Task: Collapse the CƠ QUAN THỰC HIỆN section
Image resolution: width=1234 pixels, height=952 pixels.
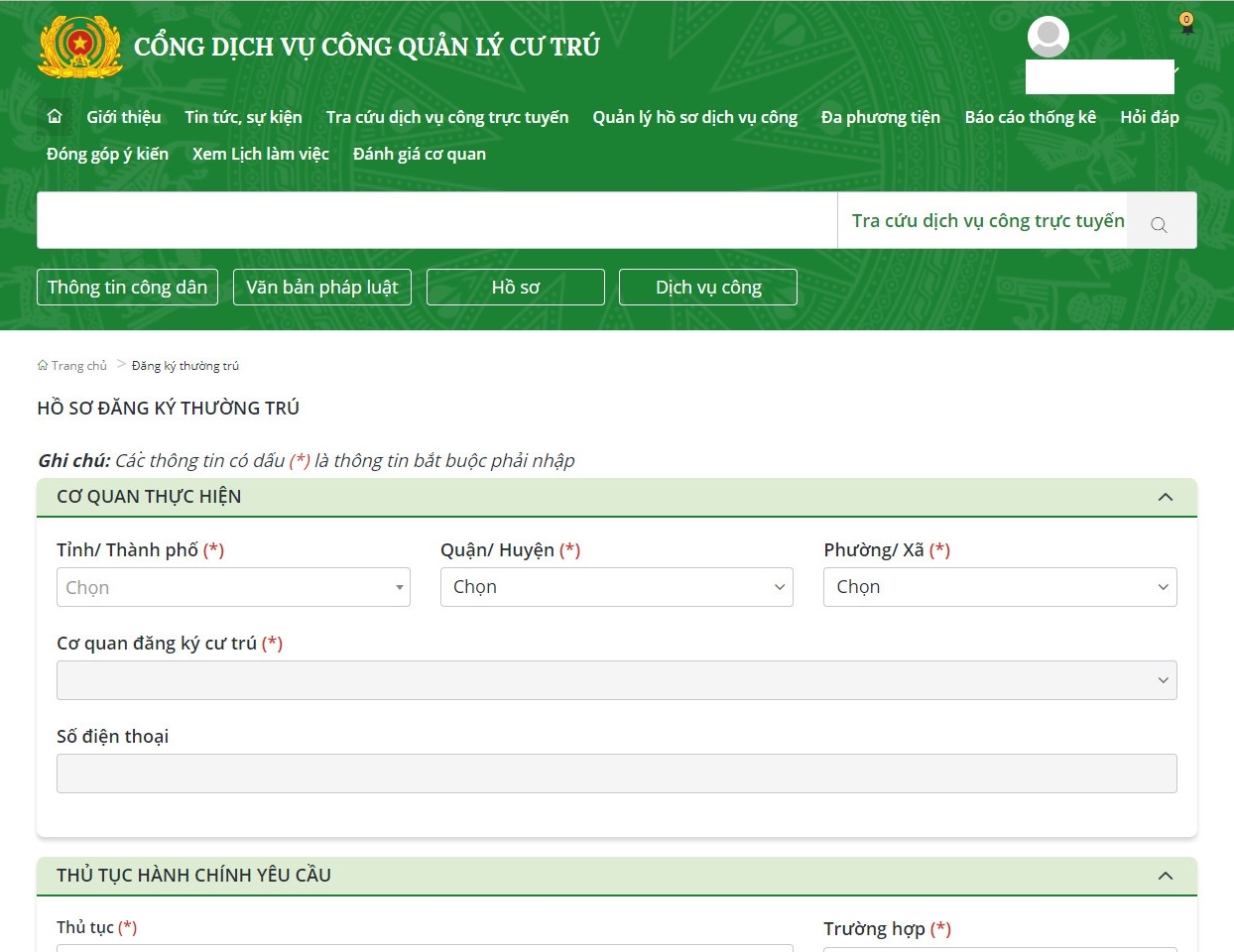Action: [x=1166, y=496]
